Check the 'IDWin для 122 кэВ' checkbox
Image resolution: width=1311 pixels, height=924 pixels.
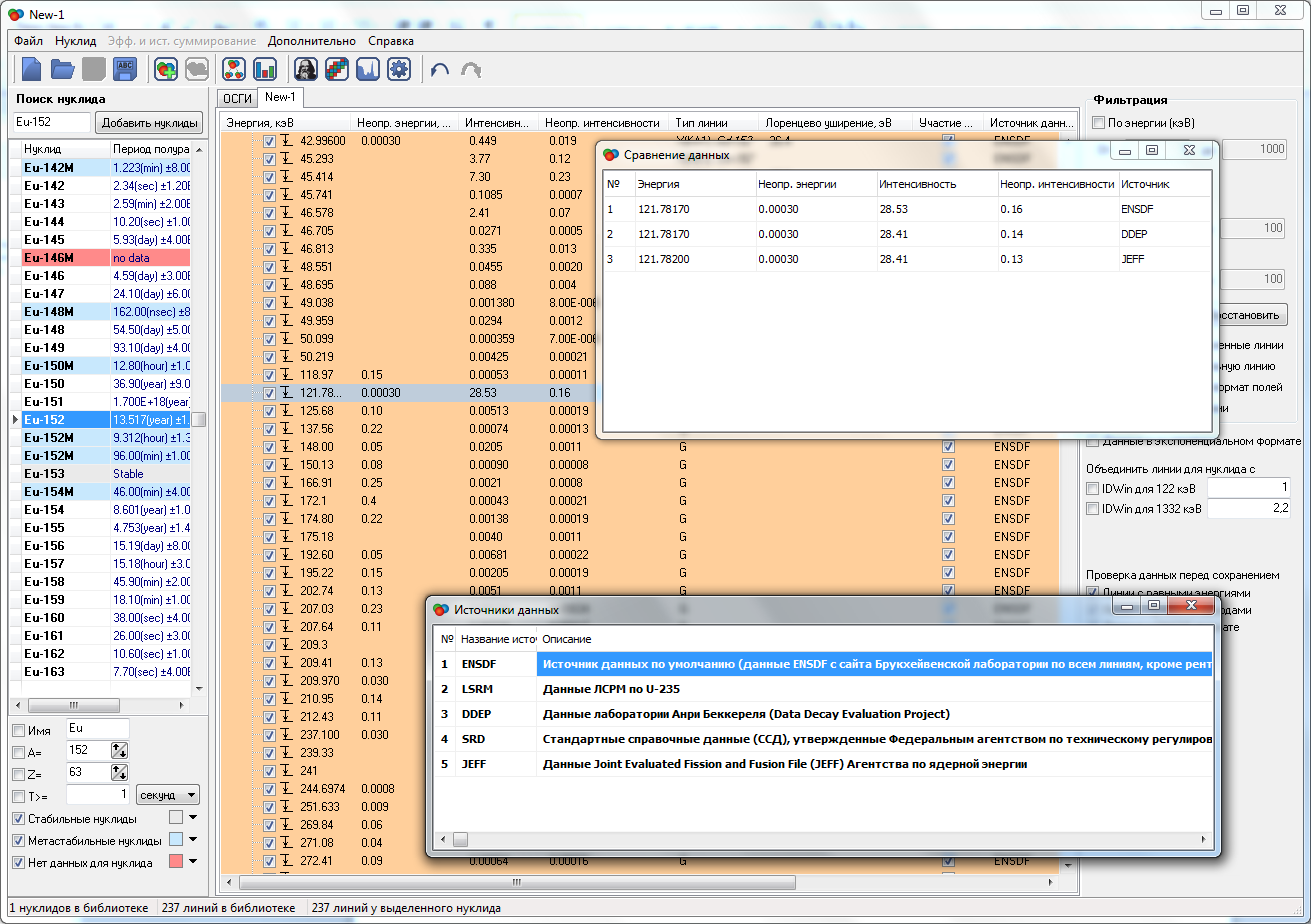click(x=1093, y=488)
